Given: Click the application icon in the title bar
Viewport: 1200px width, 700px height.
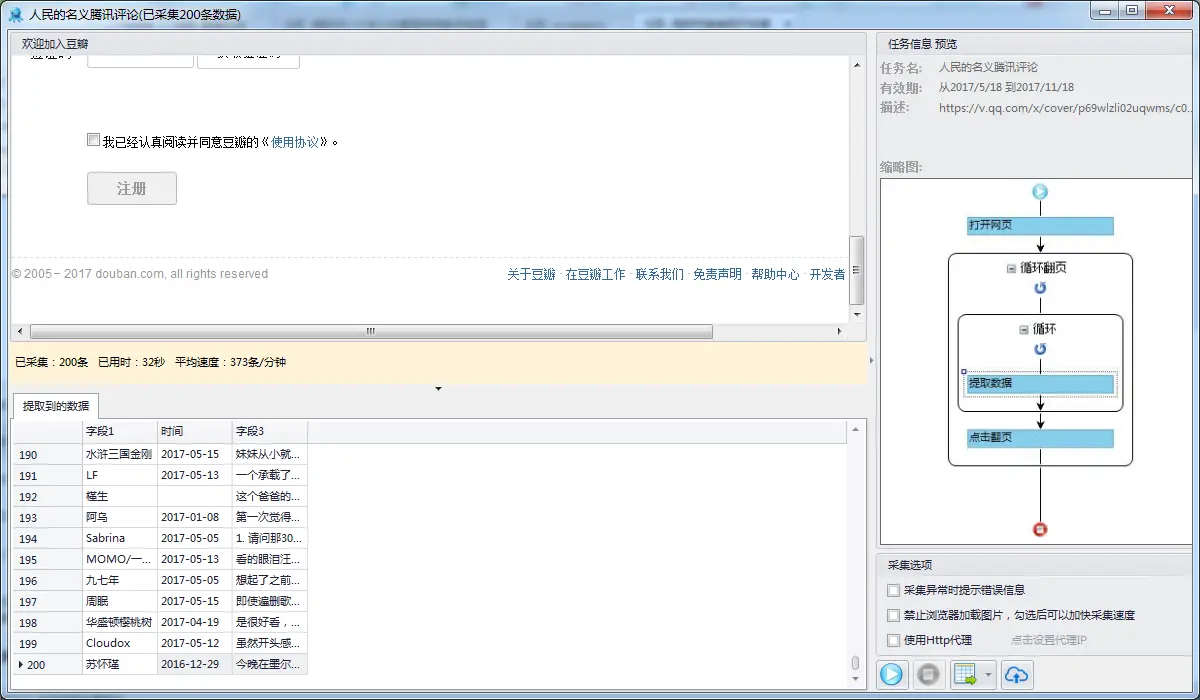Looking at the screenshot, I should tap(16, 14).
